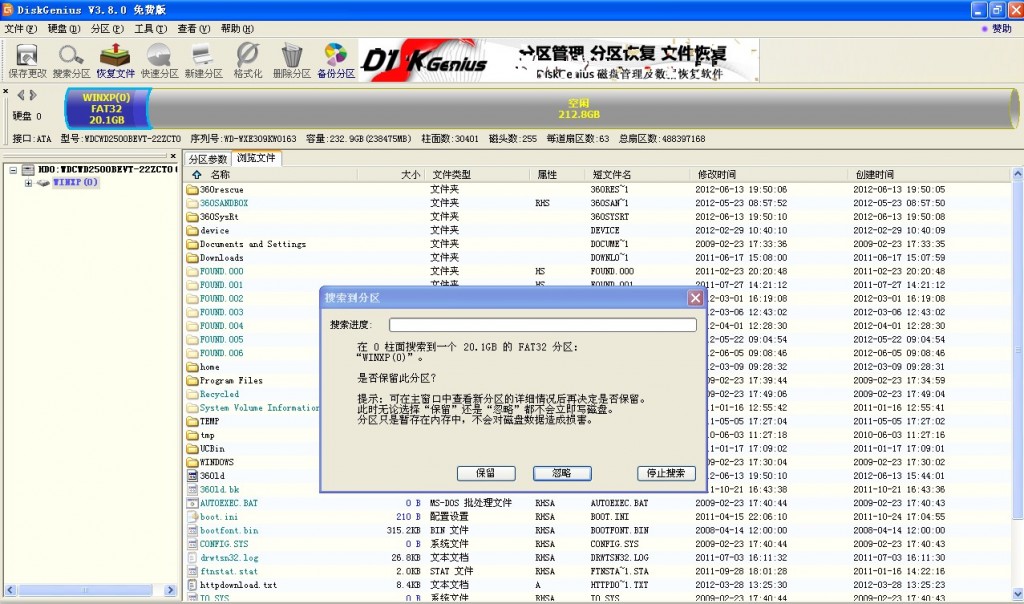Screen dimensions: 1024x604
Task: Click the 保存更改 (Save Changes) toolbar icon
Action: coord(25,62)
